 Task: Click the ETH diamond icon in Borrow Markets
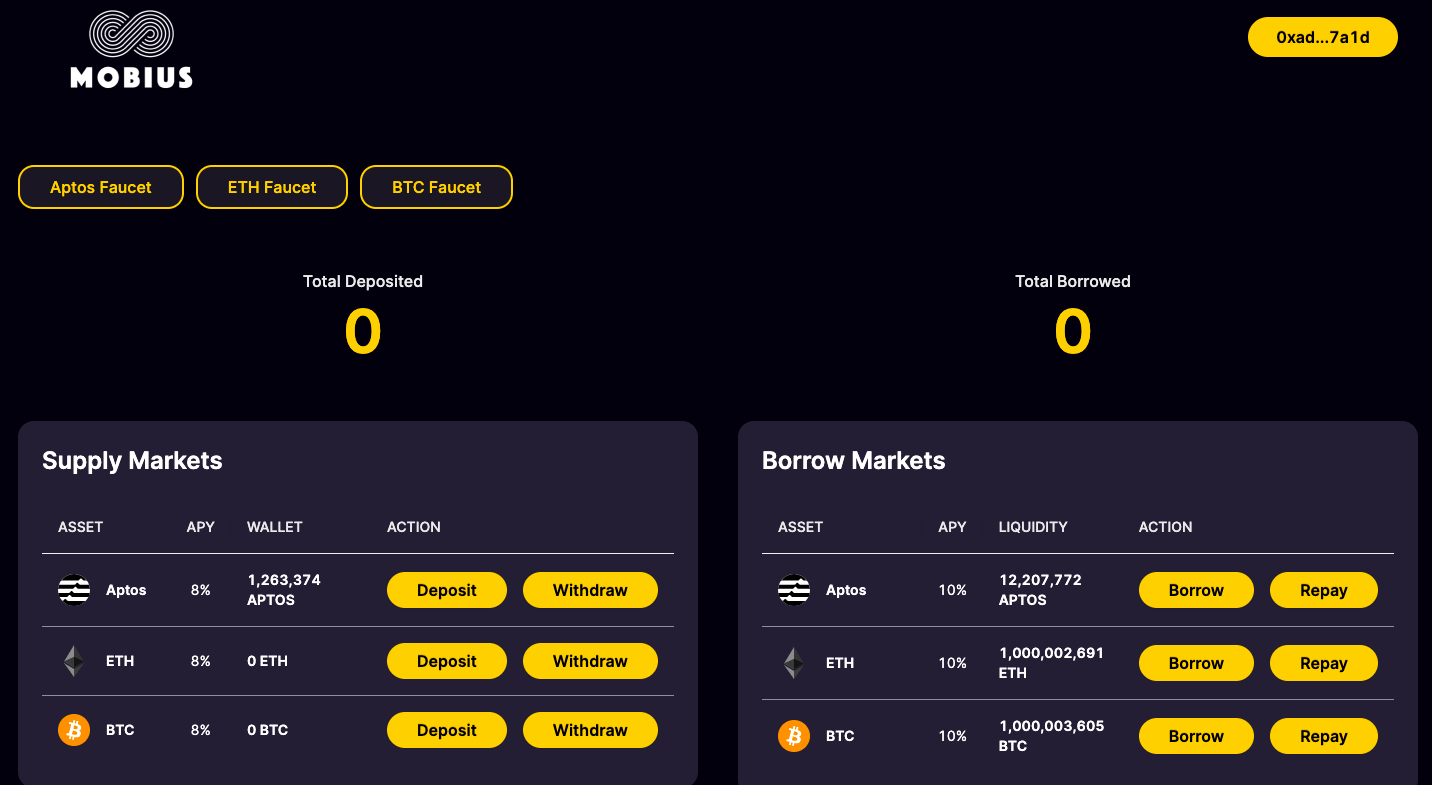pos(794,663)
